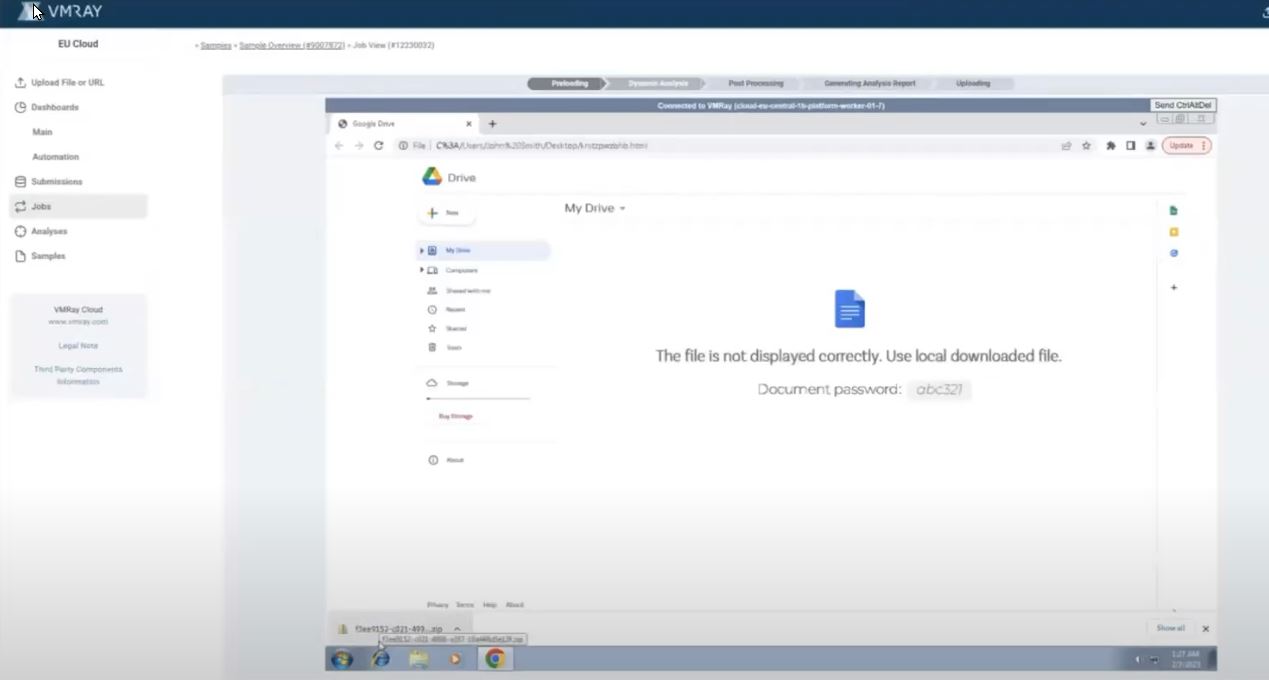Select the Dynamic Analysis progress step
This screenshot has width=1269, height=680.
[658, 83]
